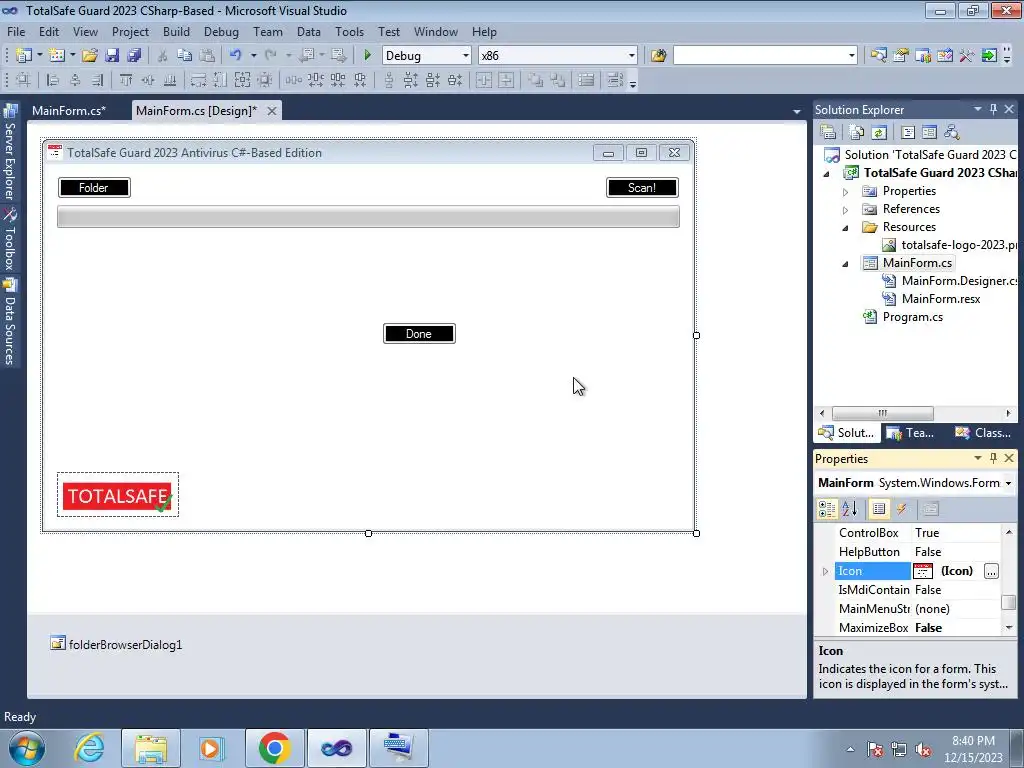Screen dimensions: 1024x768
Task: Select the Scan! button on form
Action: point(642,187)
